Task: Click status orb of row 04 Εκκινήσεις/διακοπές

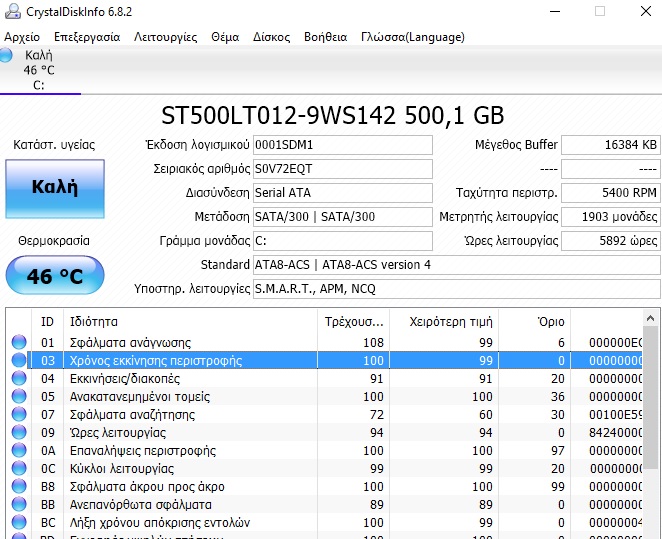Action: point(19,378)
